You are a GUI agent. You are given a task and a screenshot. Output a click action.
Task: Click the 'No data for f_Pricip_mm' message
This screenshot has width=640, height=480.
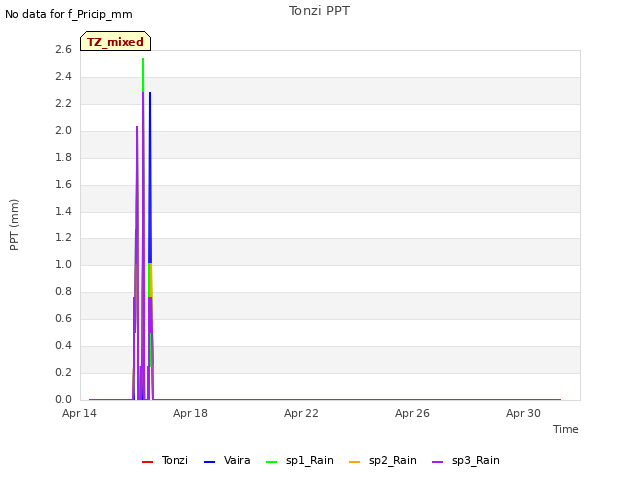(x=69, y=14)
